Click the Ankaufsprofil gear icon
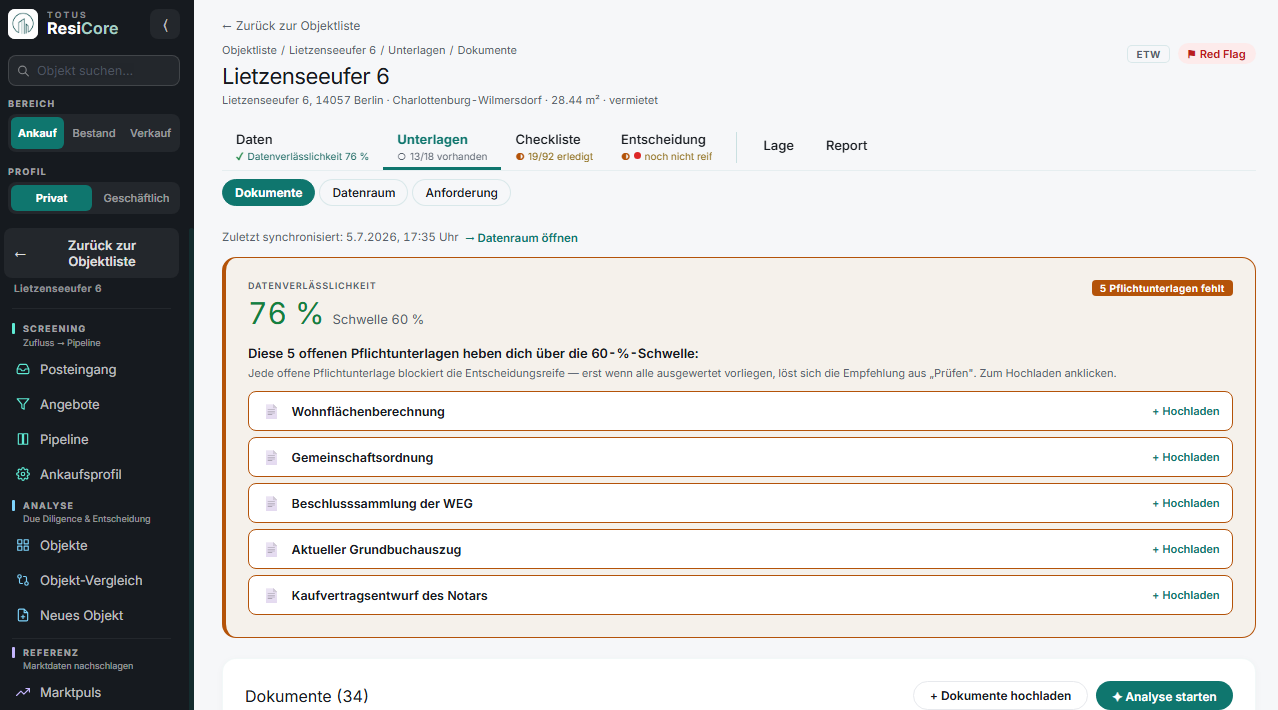 23,474
